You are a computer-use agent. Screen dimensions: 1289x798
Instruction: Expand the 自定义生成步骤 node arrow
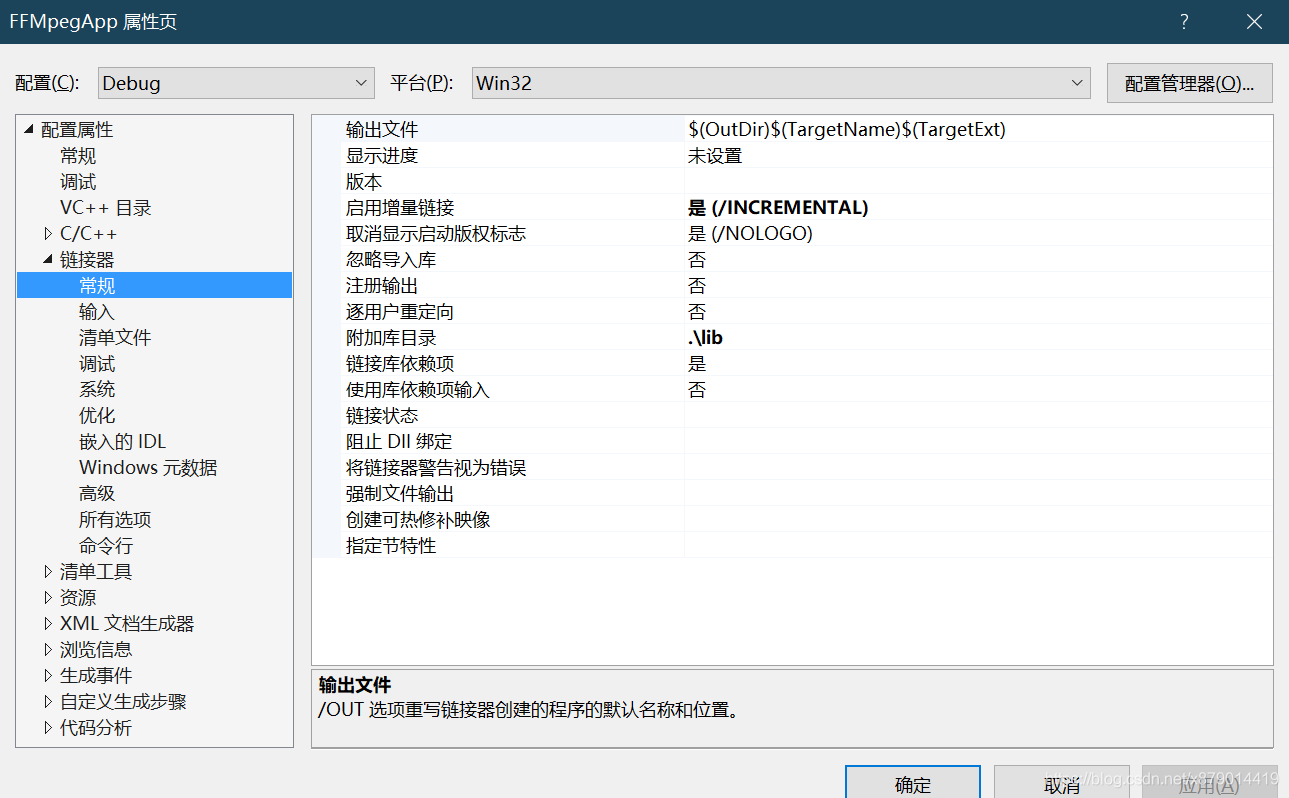47,701
